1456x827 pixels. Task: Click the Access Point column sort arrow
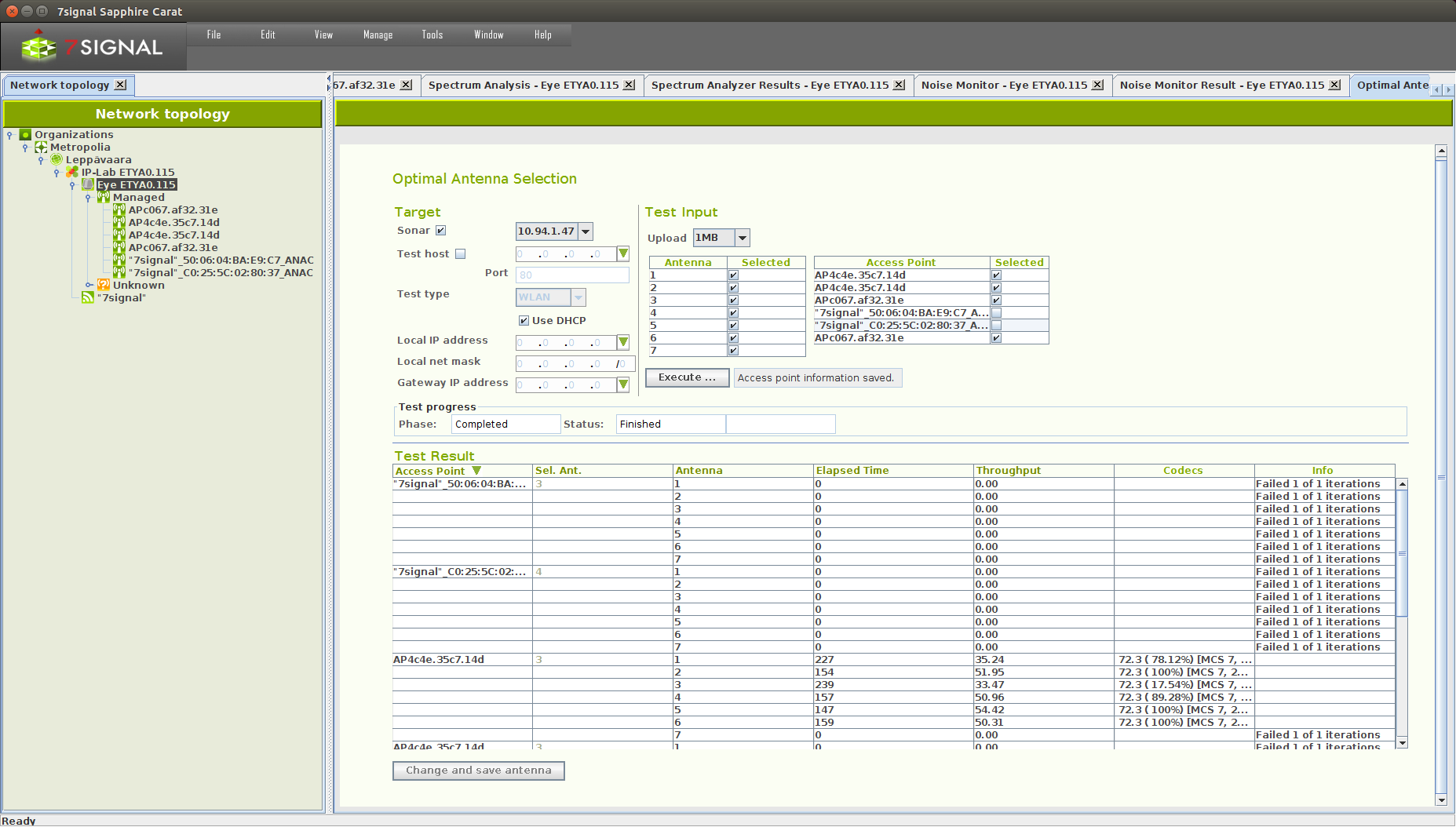(476, 471)
